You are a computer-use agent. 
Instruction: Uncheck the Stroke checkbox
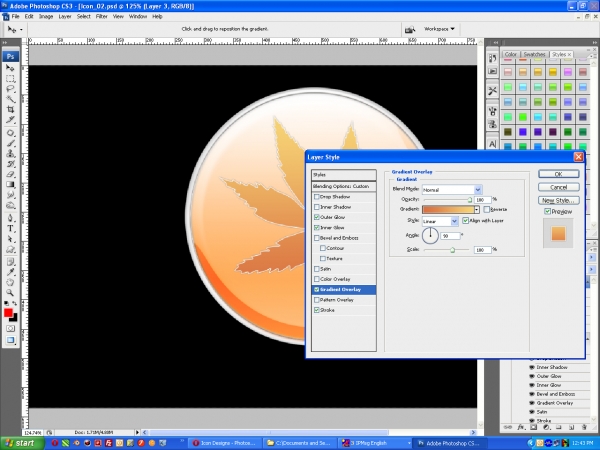coord(316,310)
